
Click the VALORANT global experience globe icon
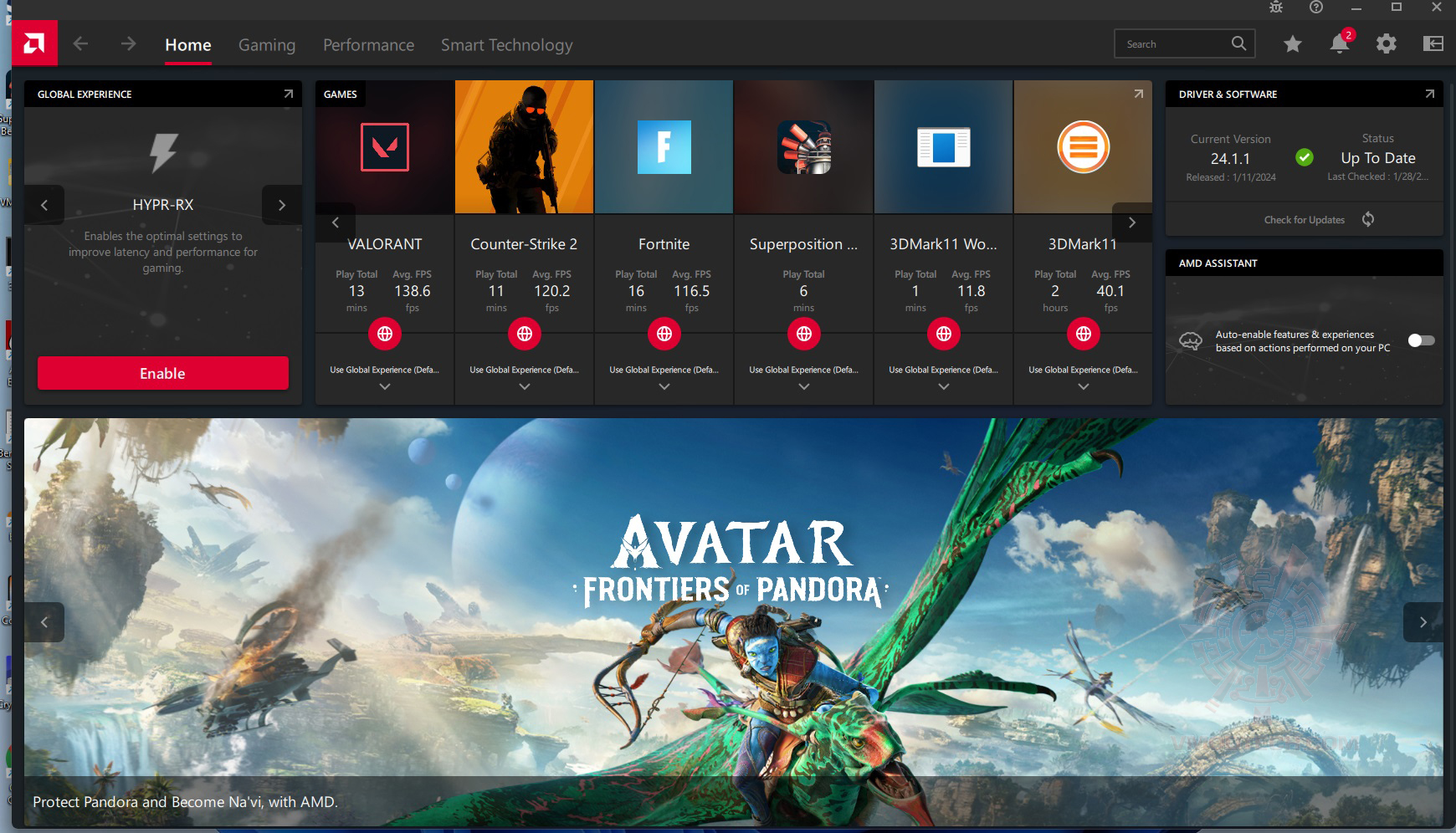pyautogui.click(x=385, y=334)
